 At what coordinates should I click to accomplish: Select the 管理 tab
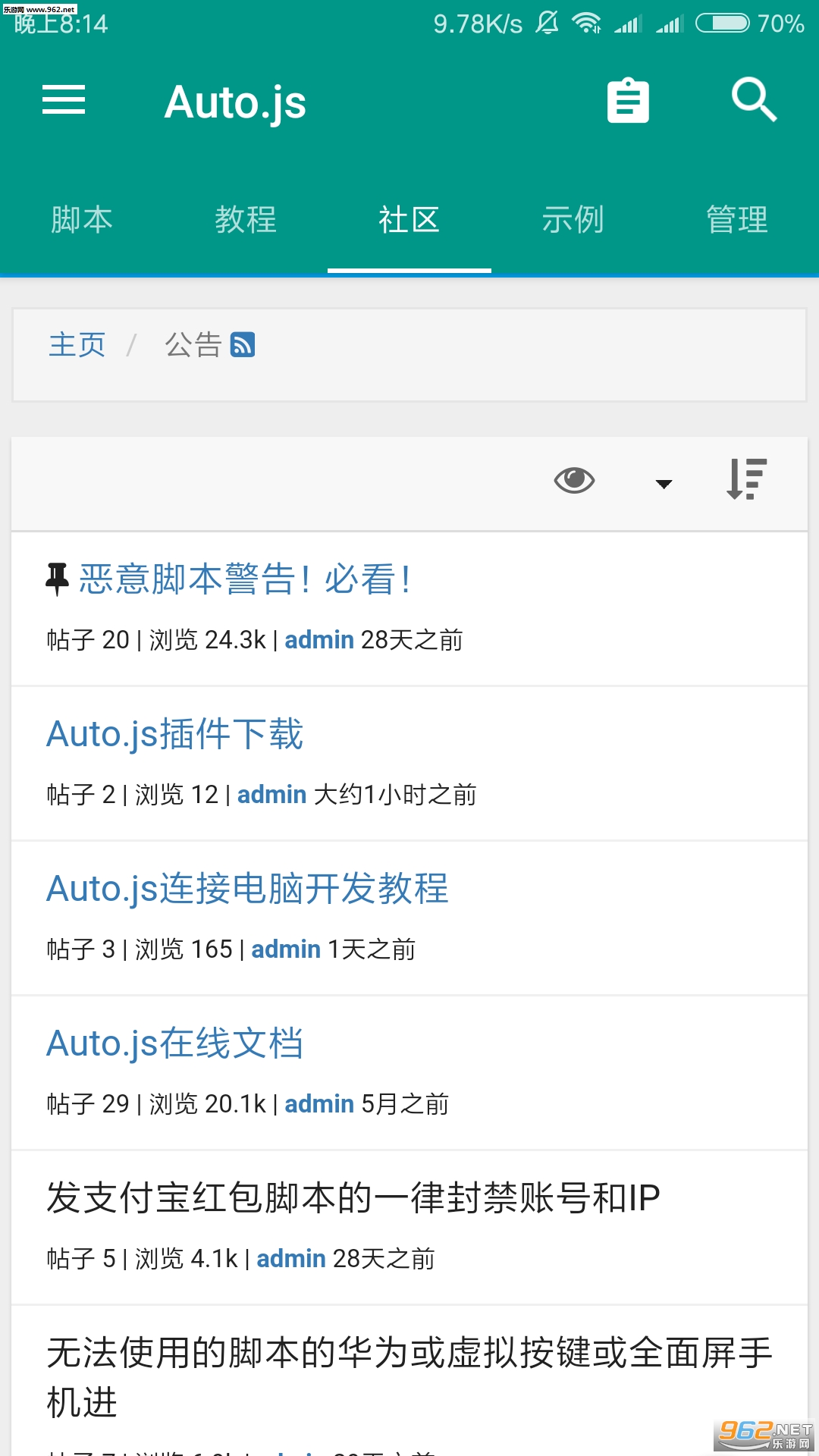point(737,220)
